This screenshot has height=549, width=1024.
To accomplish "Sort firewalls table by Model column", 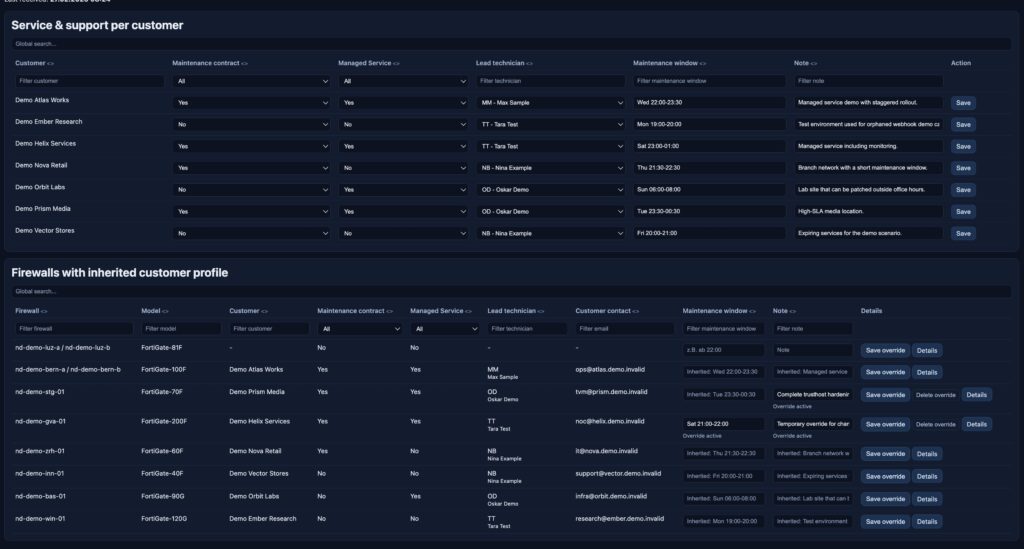I will click(x=157, y=310).
